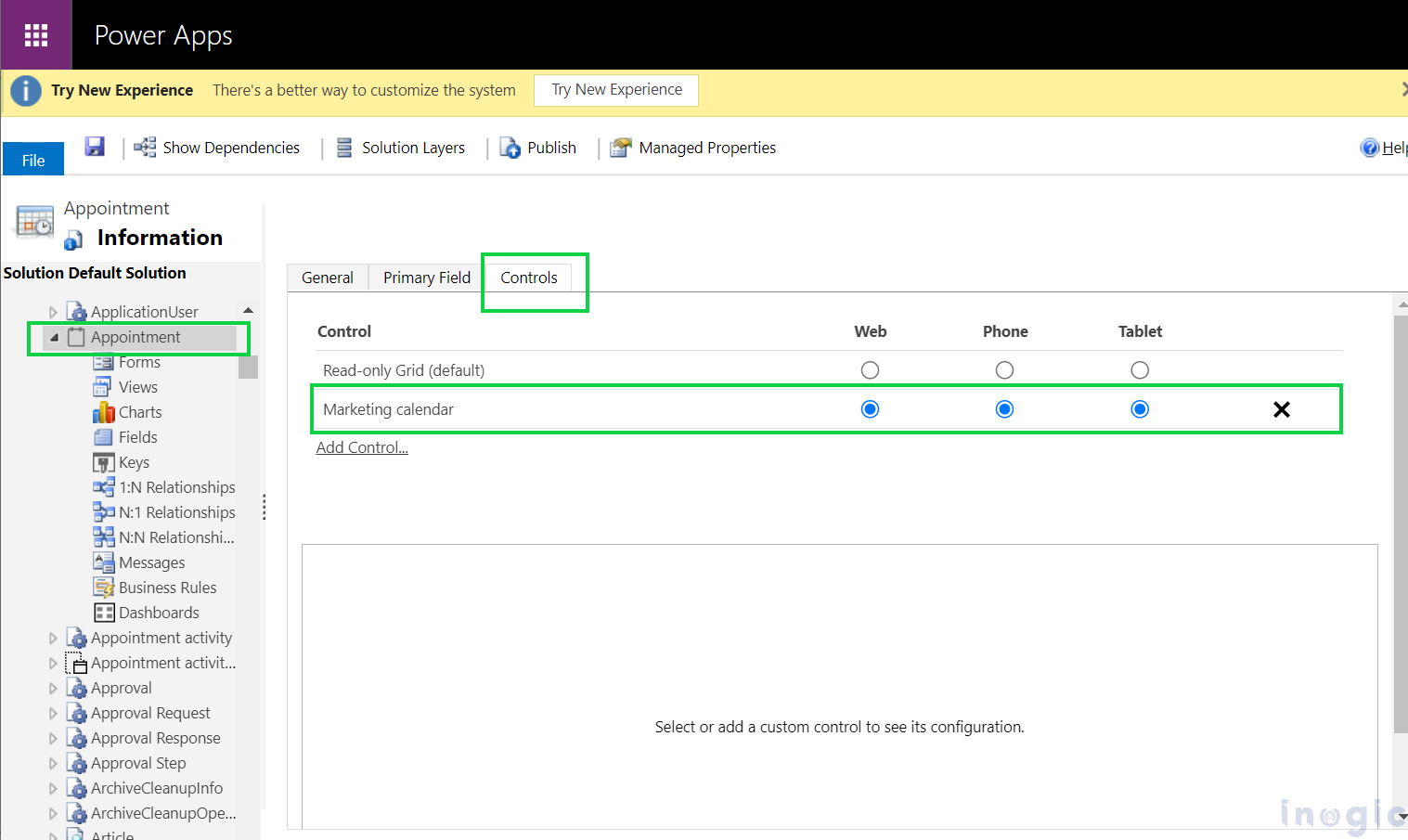
Task: Click the ArchiveCleanupInfo entity icon
Action: 77,788
